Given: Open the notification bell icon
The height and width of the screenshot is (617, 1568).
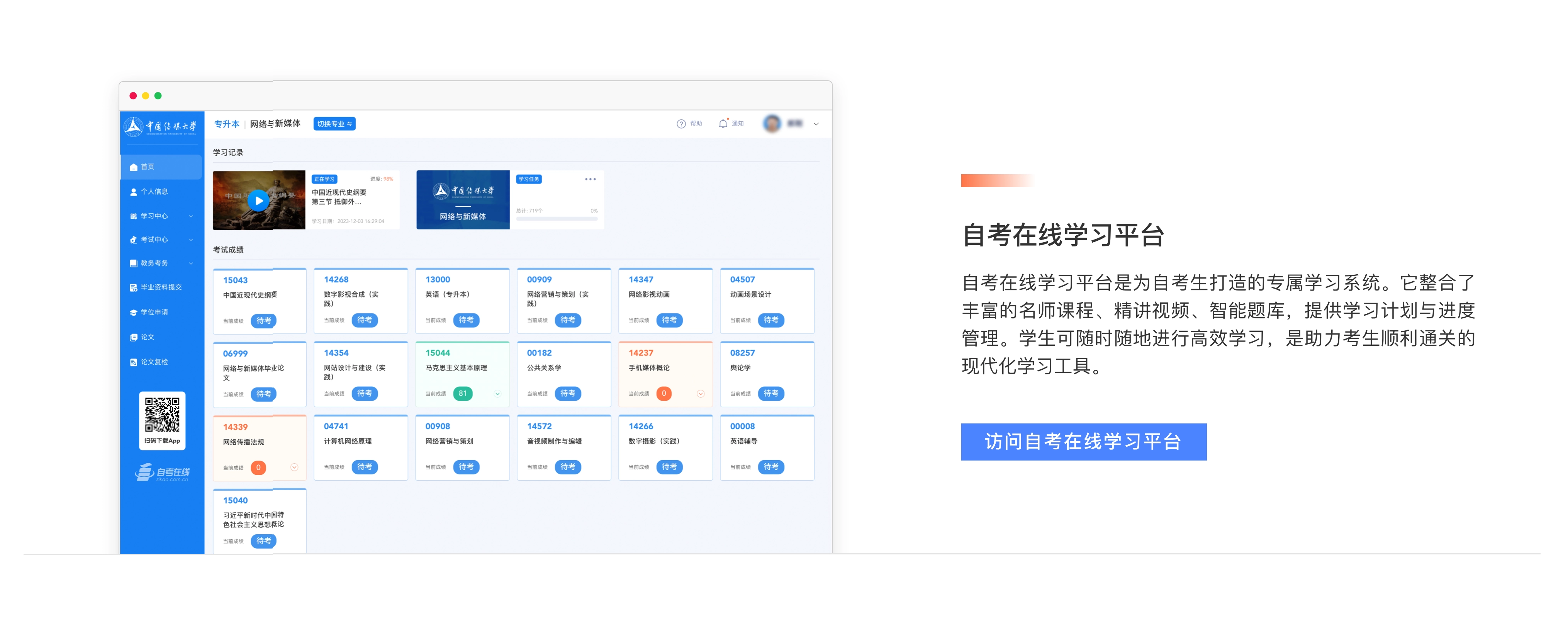Looking at the screenshot, I should pos(723,124).
